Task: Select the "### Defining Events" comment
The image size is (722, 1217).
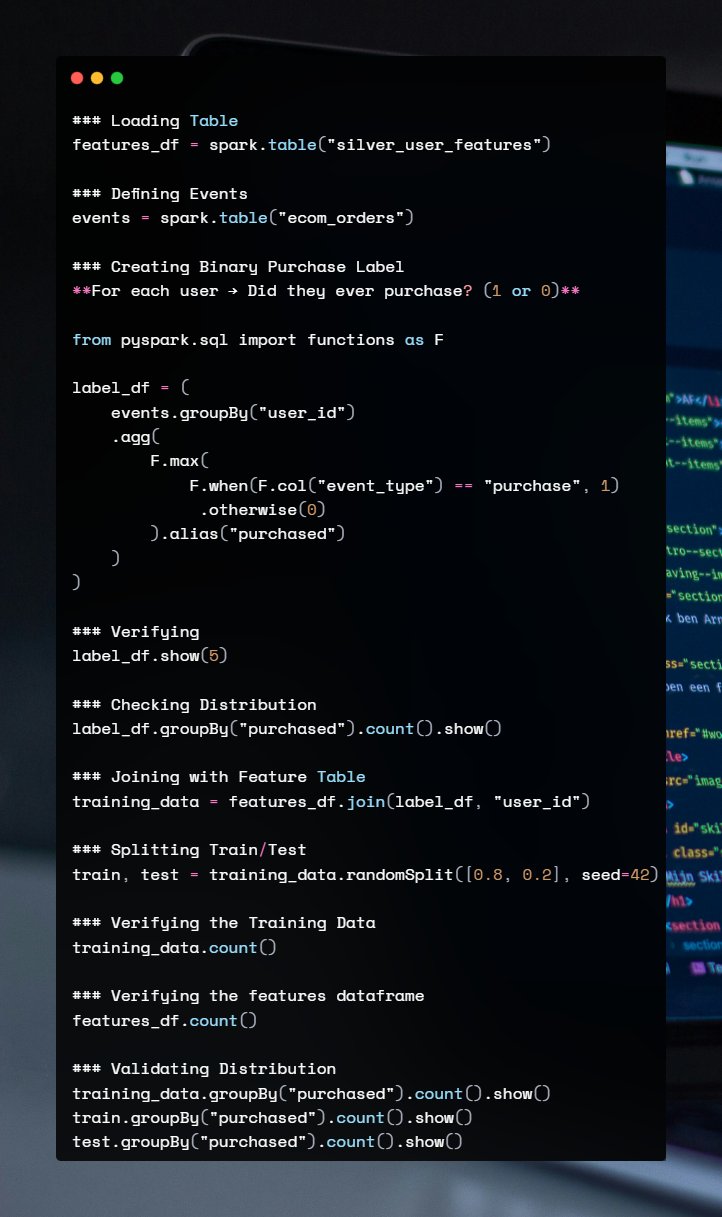Action: 160,194
